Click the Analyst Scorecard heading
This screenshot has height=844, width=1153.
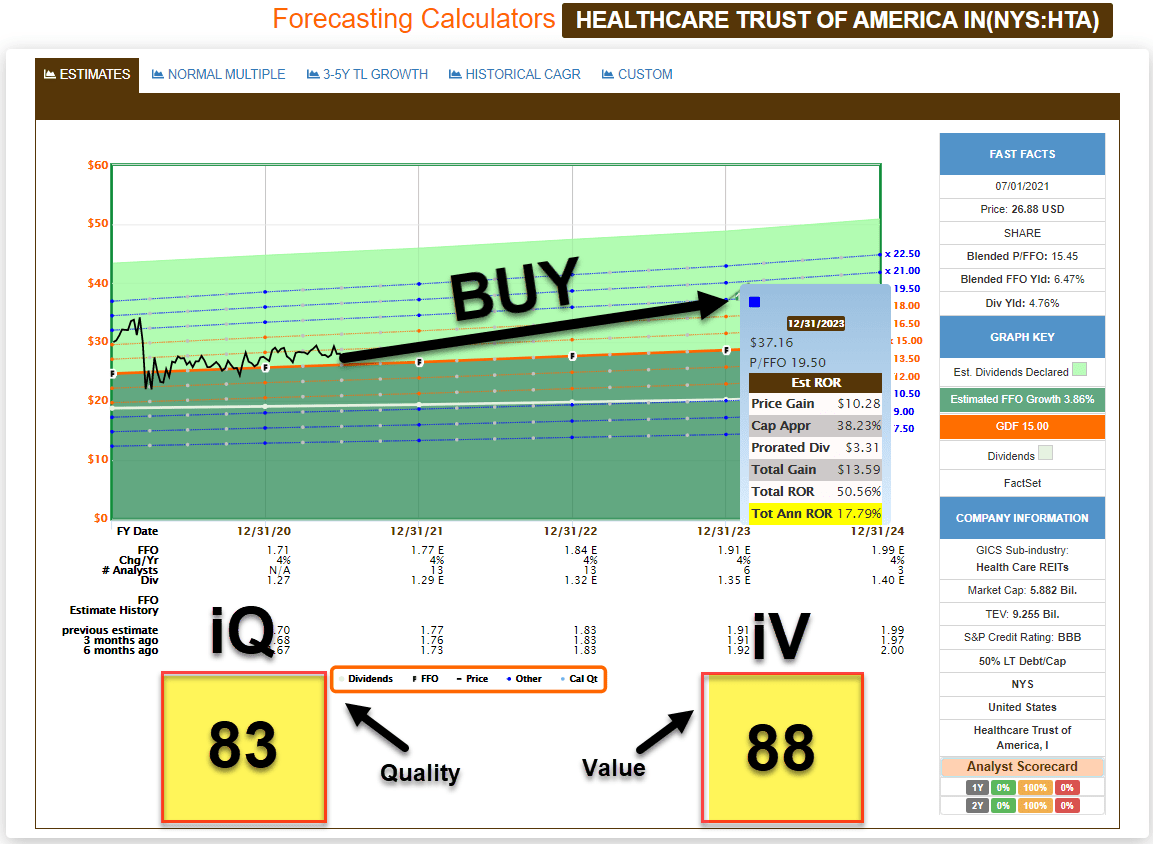click(1022, 767)
